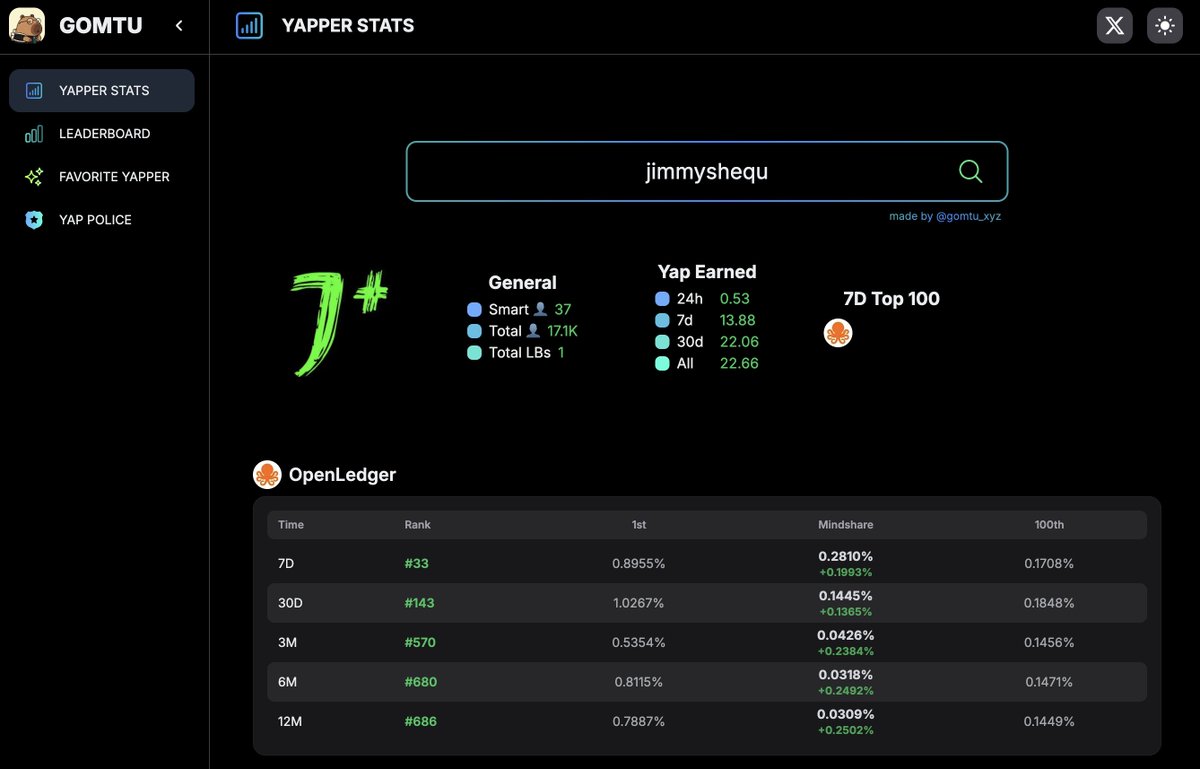Click the Smart followers blue swatch

click(x=474, y=310)
